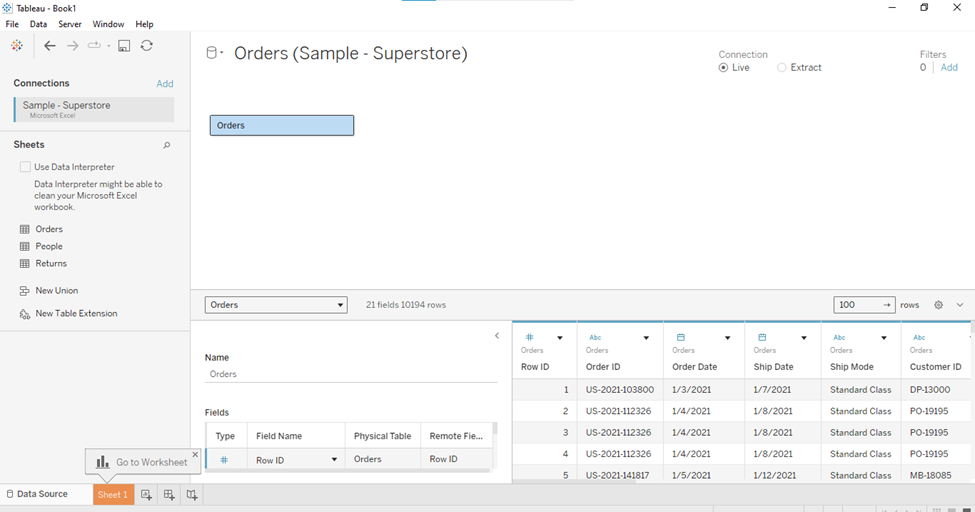Click New Union label
Screen dimensions: 975x512
click(57, 291)
